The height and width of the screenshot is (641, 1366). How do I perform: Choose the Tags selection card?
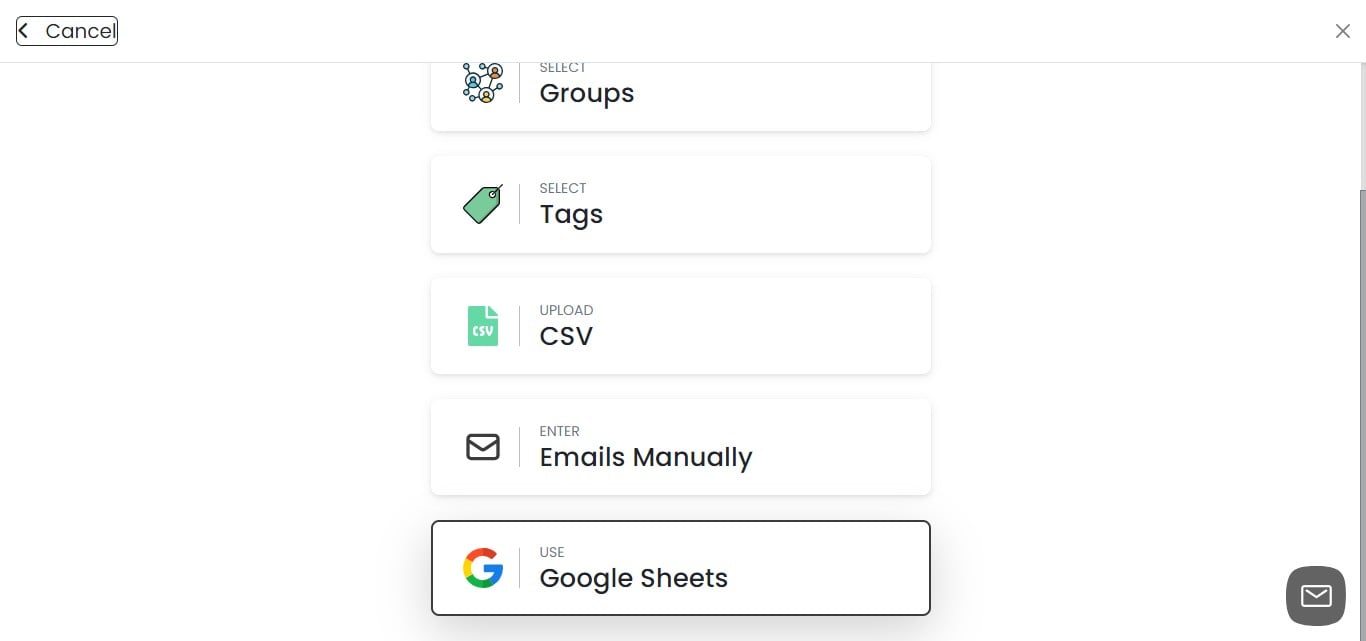(x=680, y=204)
